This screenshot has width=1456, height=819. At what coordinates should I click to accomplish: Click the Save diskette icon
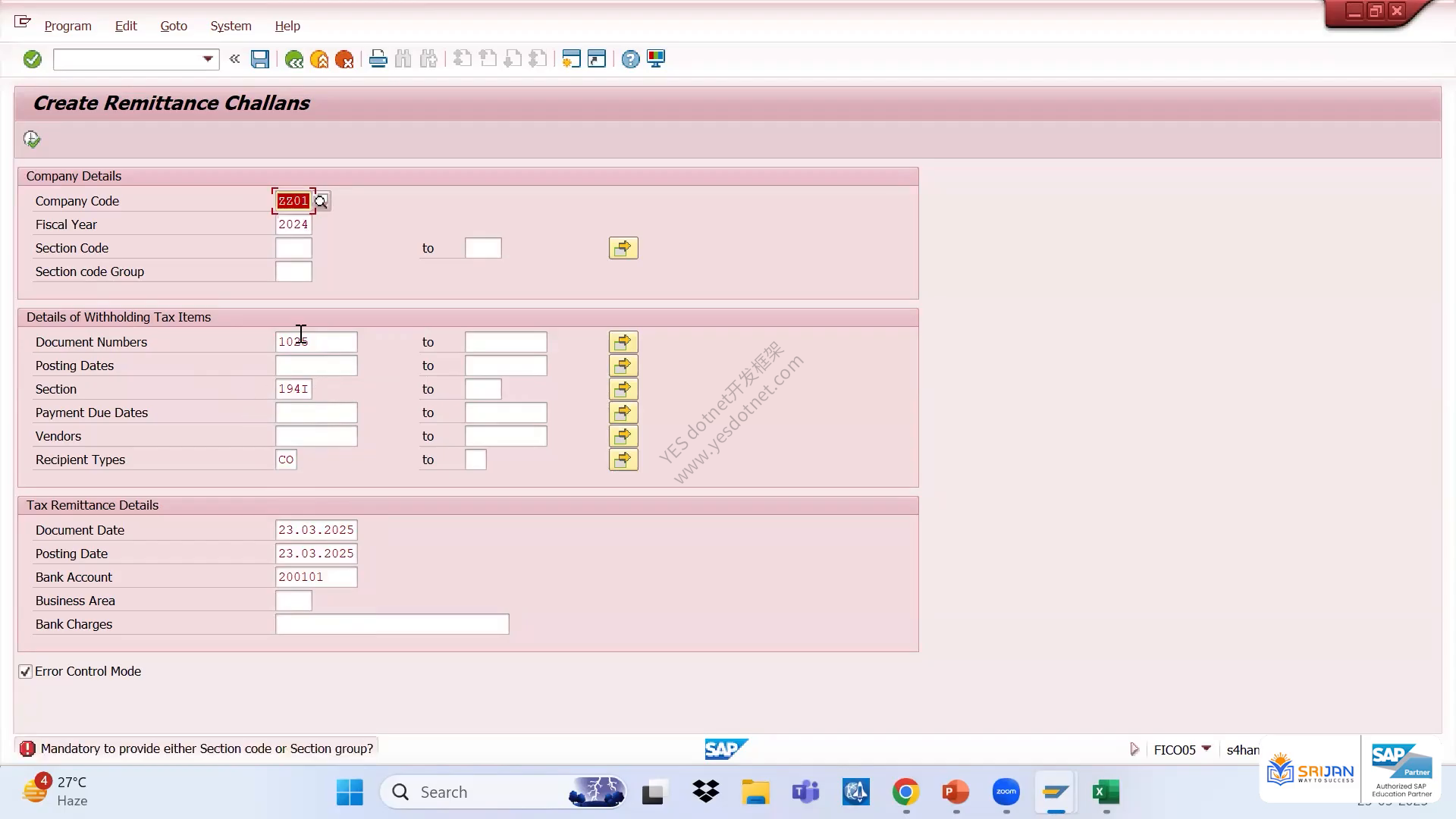click(260, 59)
